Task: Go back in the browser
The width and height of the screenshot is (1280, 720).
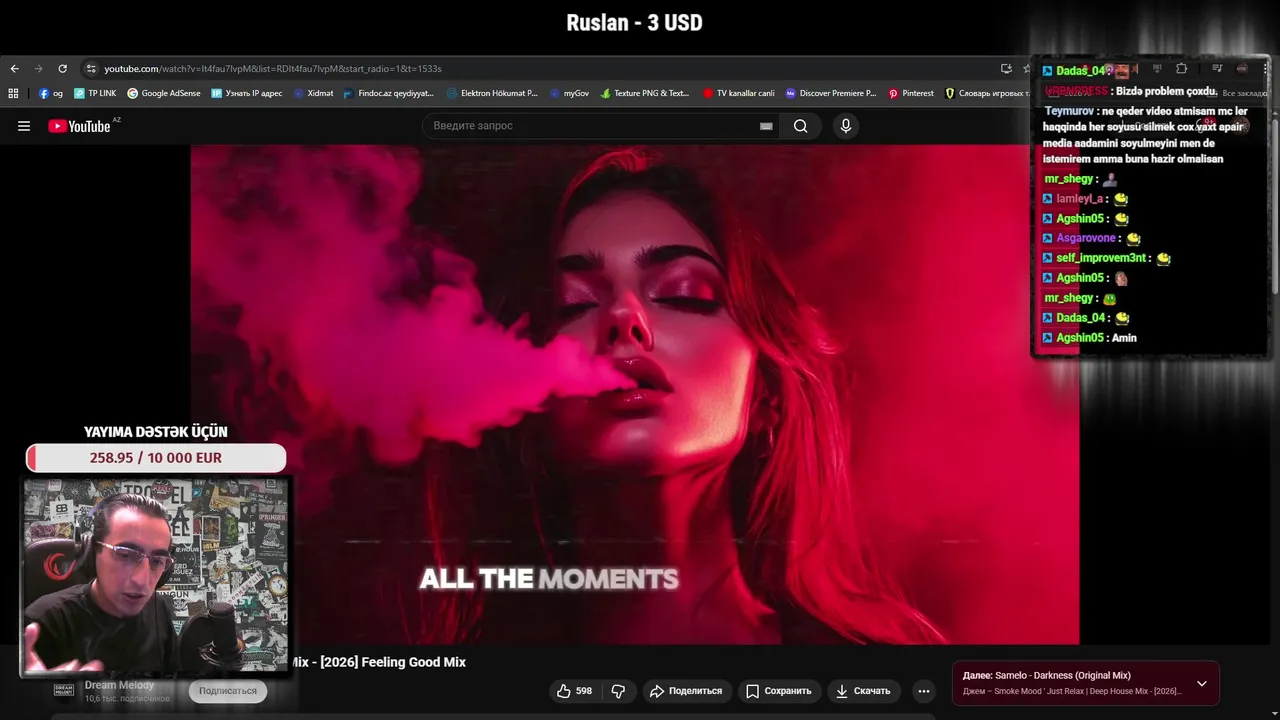Action: point(14,69)
